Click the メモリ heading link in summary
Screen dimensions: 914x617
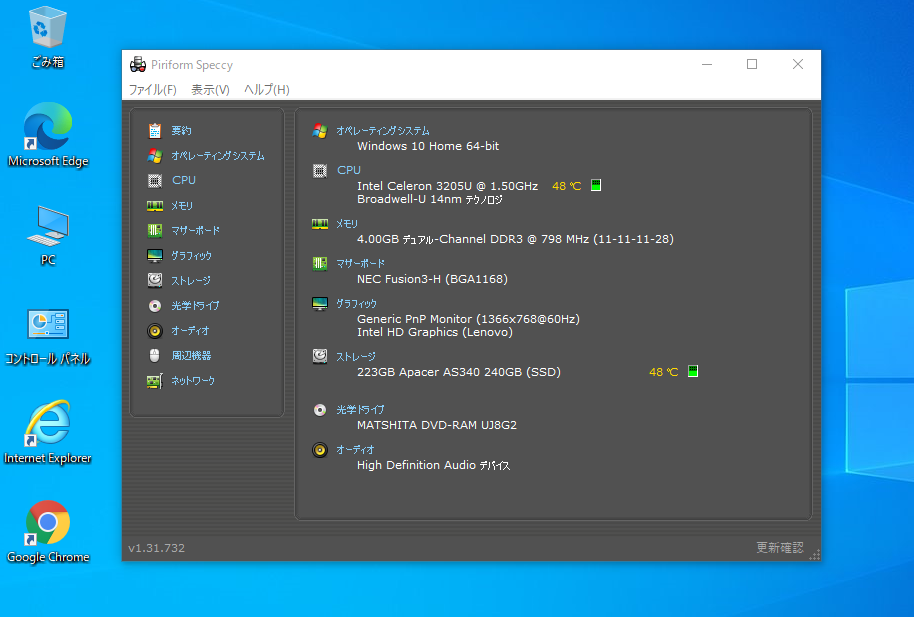pyautogui.click(x=347, y=224)
